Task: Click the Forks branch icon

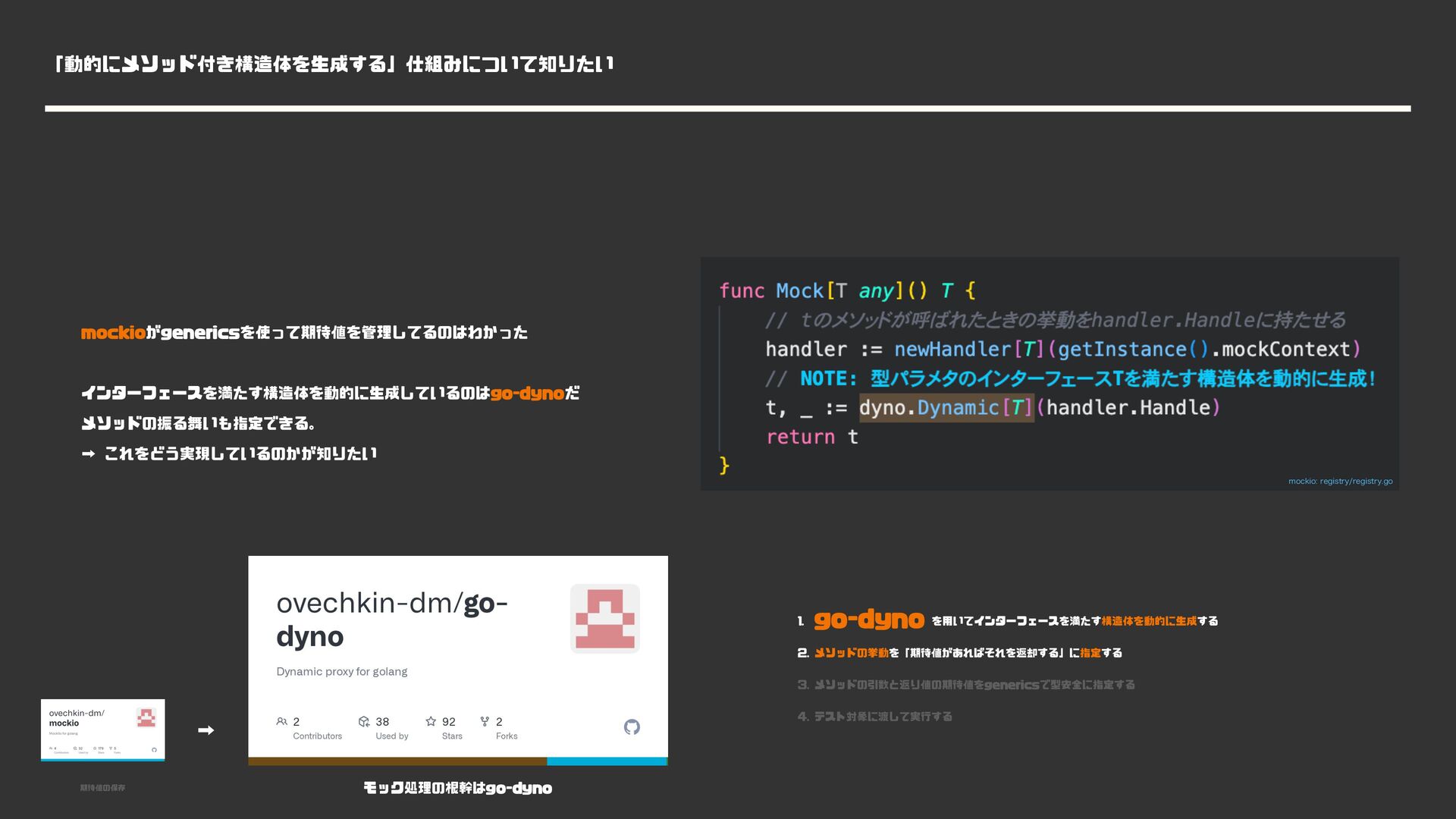Action: [485, 721]
